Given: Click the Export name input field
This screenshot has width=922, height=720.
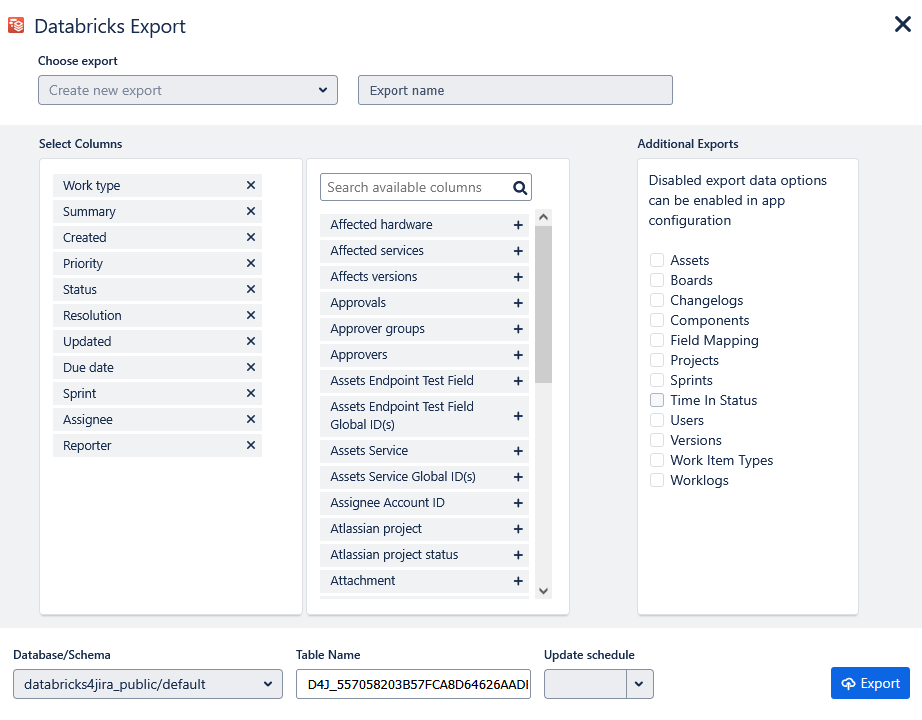Looking at the screenshot, I should (x=515, y=90).
